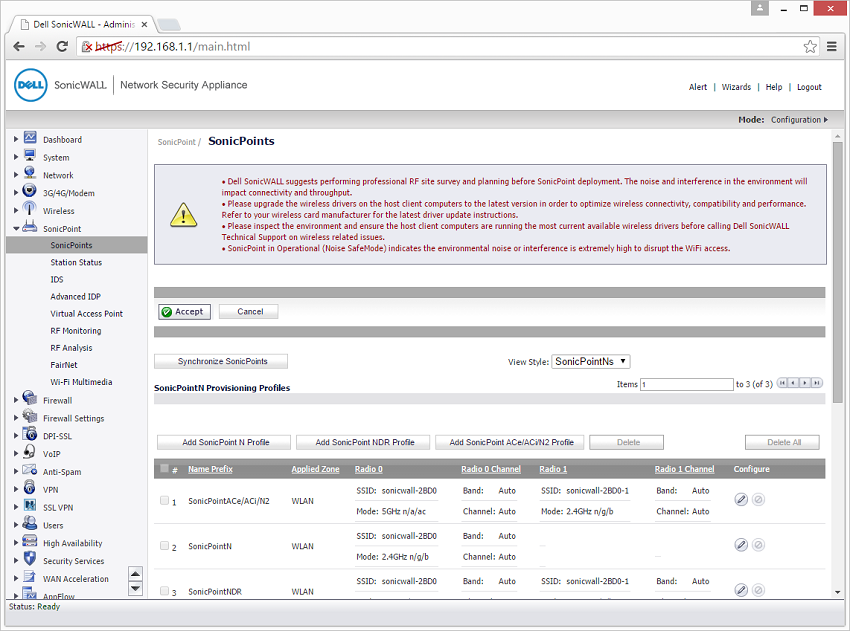The width and height of the screenshot is (850, 631).
Task: Click the Users icon in sidebar
Action: [30, 524]
